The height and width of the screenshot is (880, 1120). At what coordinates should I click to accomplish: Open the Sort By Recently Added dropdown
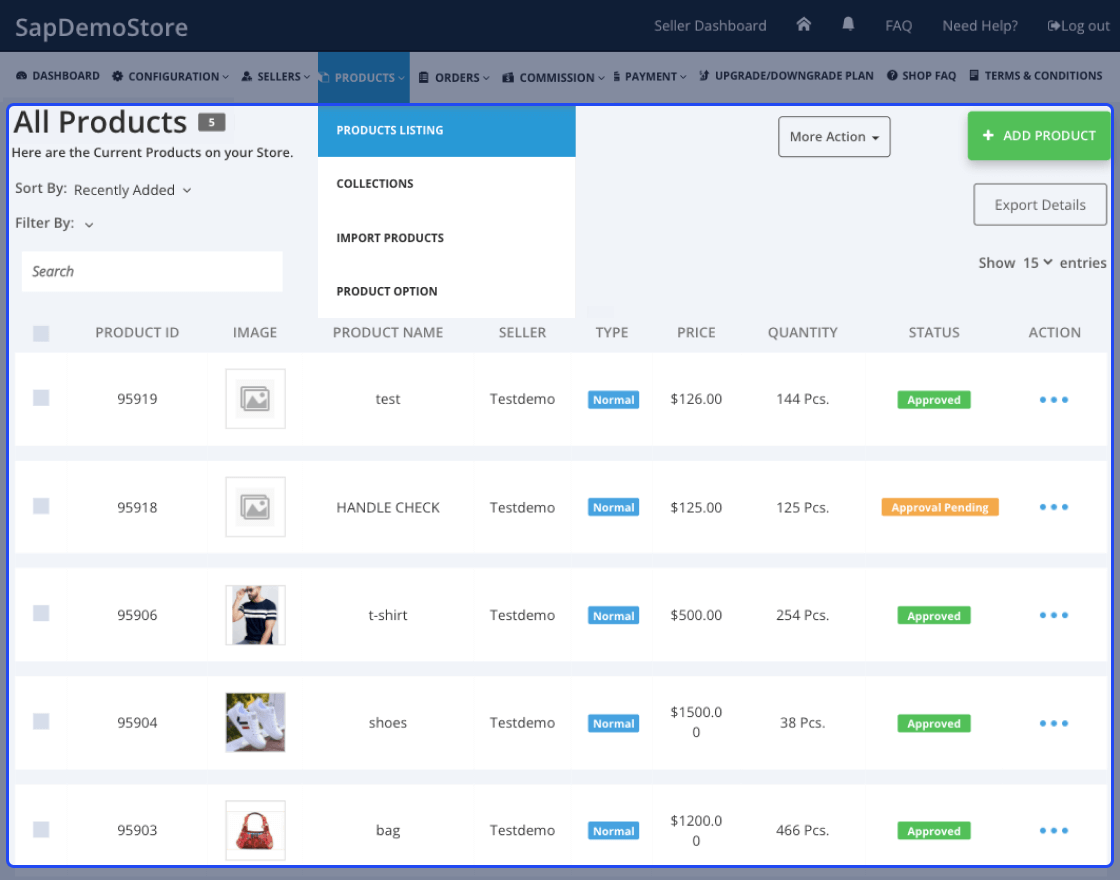(x=133, y=189)
